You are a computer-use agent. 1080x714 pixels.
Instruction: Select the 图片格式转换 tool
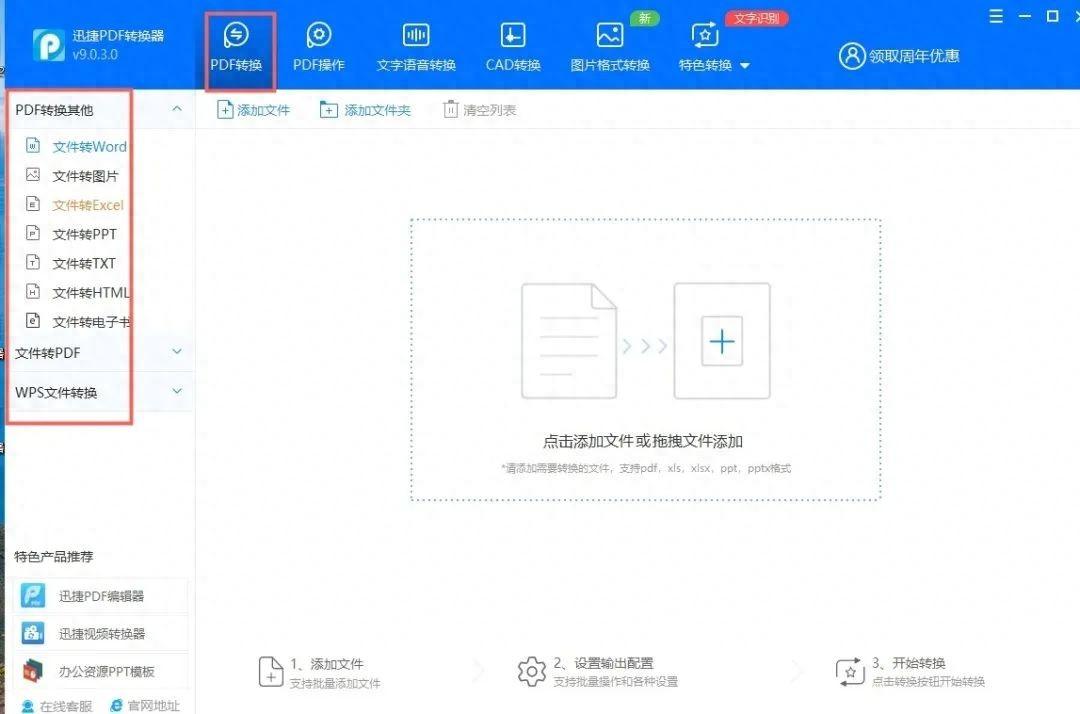[610, 45]
